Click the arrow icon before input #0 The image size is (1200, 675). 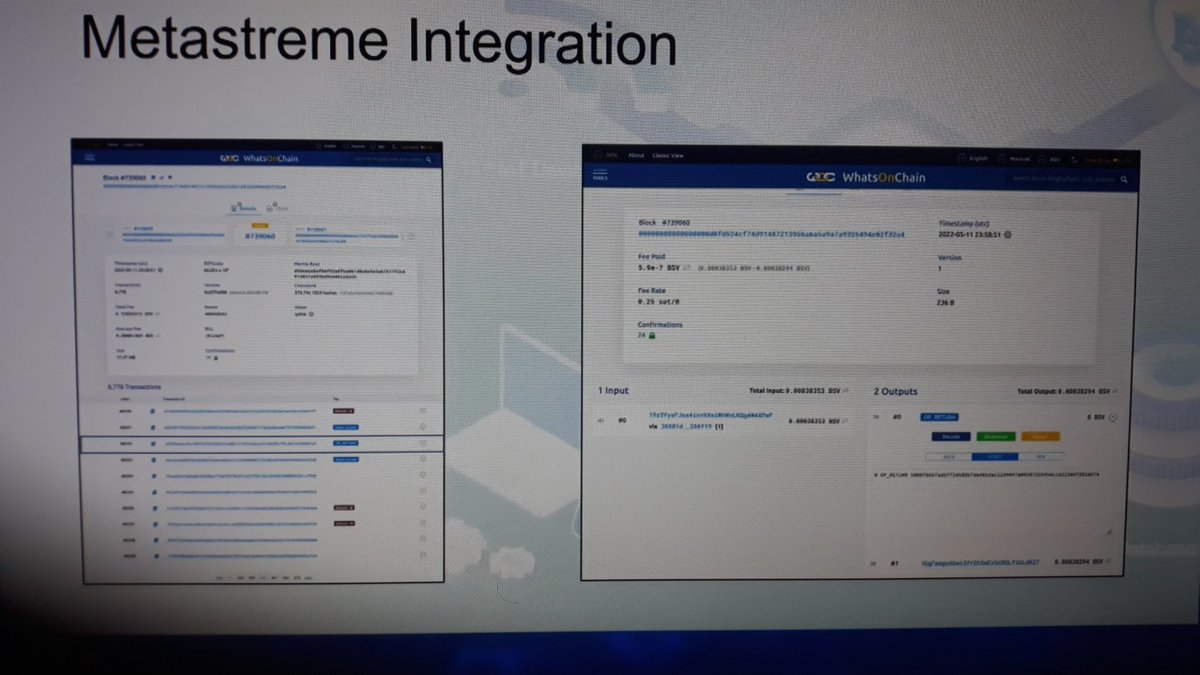601,421
